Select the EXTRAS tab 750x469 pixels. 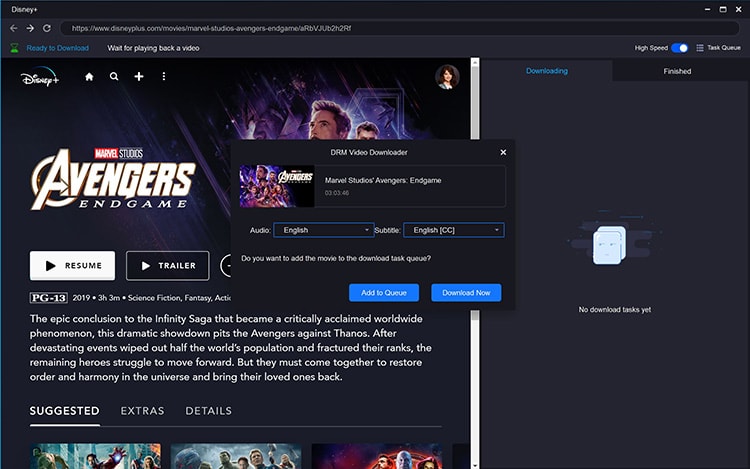142,411
